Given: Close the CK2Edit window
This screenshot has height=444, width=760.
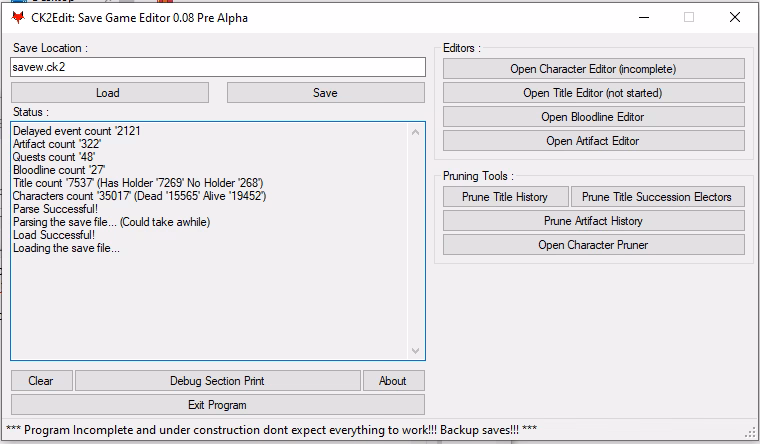Looking at the screenshot, I should pos(735,17).
